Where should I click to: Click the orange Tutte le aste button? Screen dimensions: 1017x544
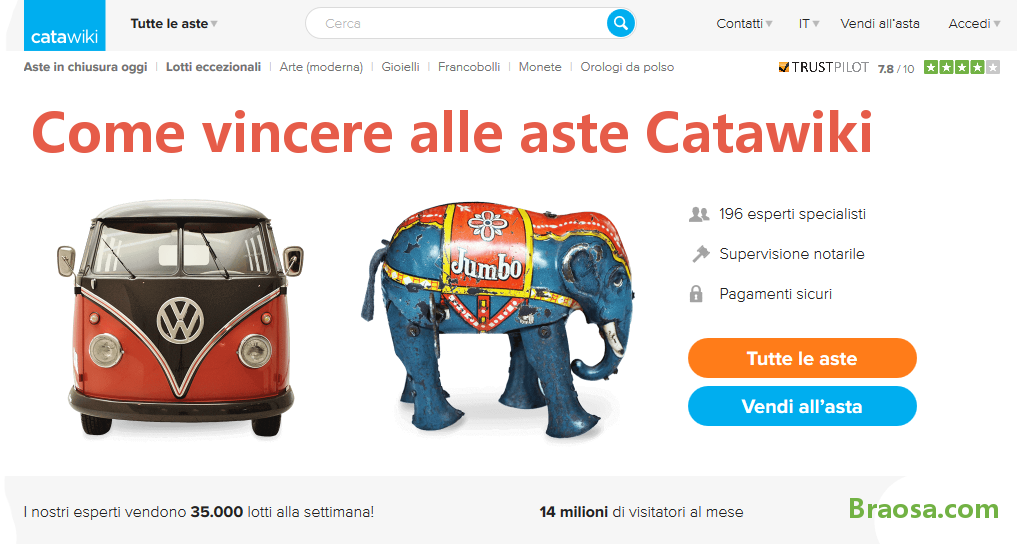point(802,358)
